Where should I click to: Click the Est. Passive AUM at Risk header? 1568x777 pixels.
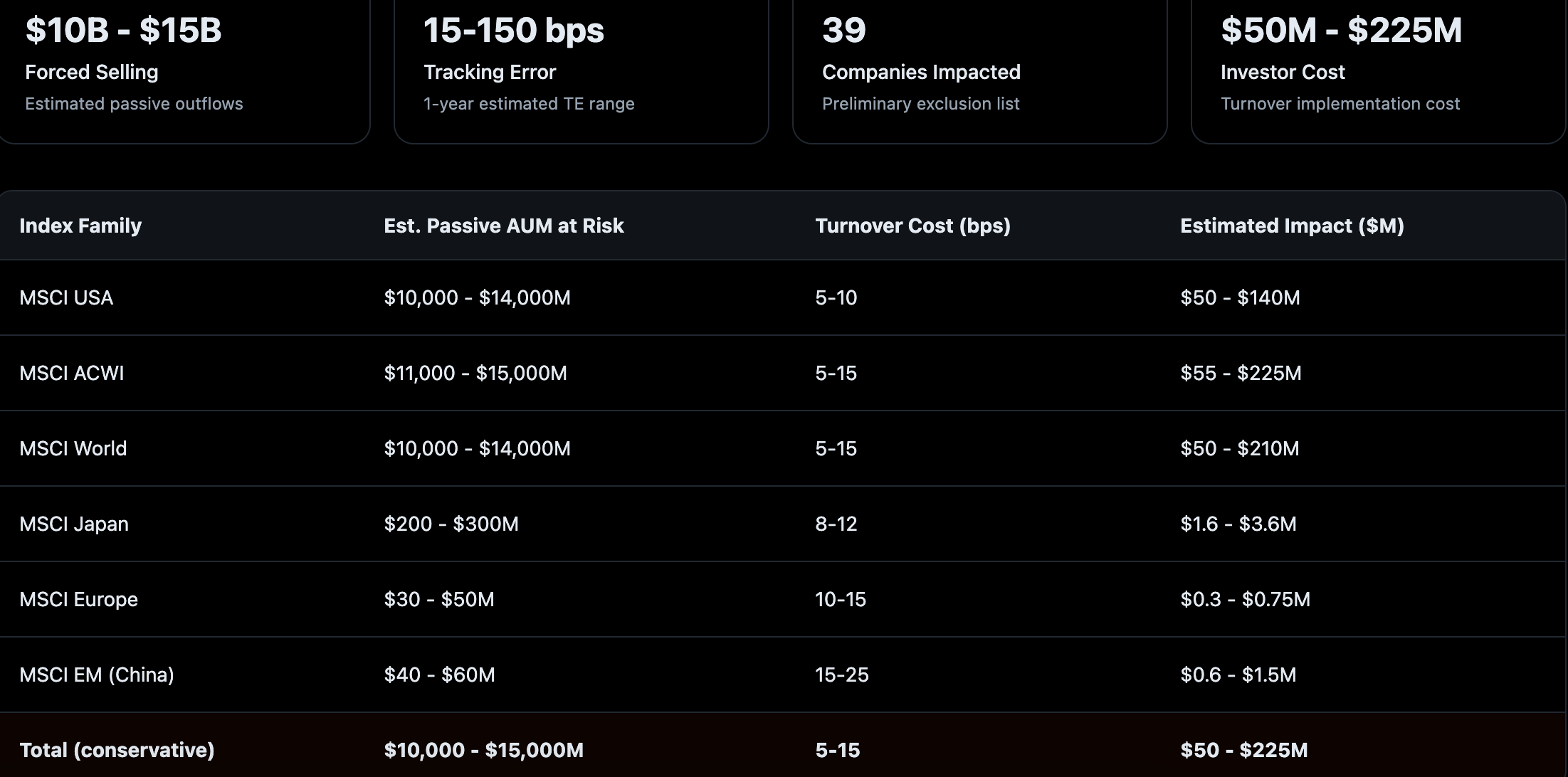tap(503, 226)
